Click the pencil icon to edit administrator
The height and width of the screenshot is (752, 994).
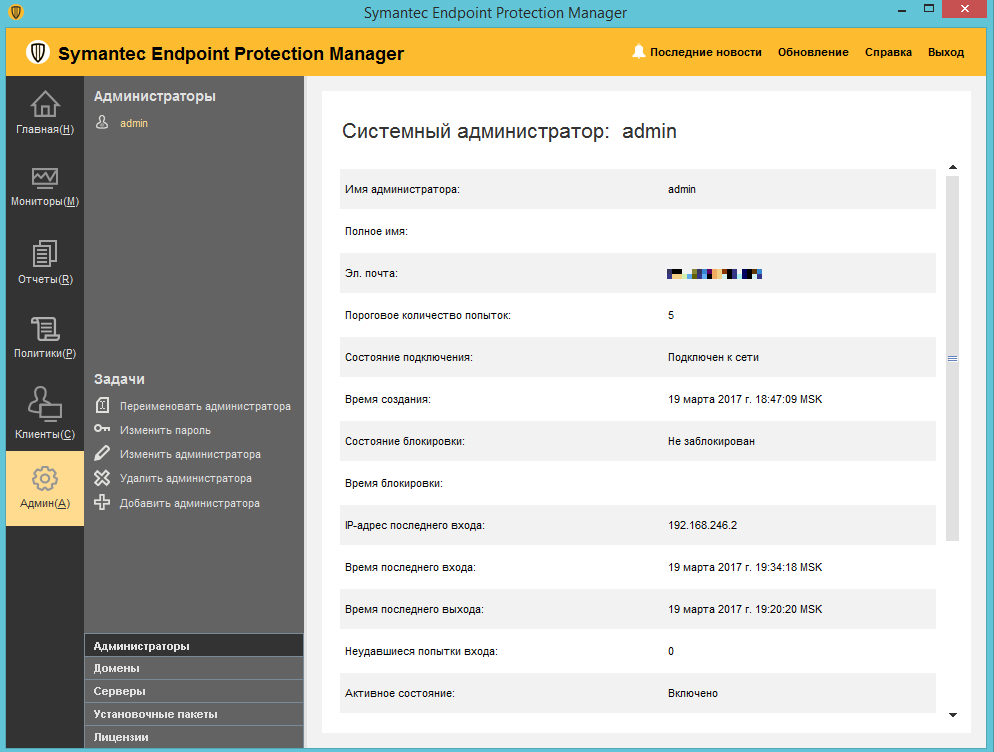coord(102,454)
